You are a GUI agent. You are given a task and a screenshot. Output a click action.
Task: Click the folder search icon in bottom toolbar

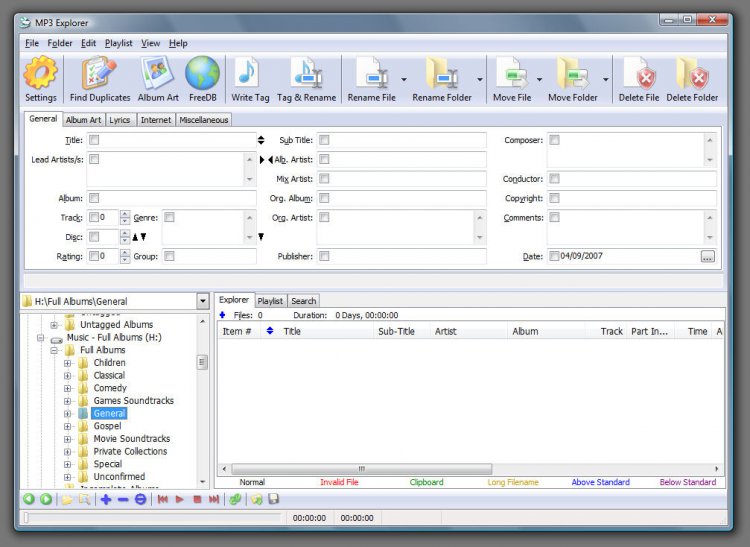point(85,499)
